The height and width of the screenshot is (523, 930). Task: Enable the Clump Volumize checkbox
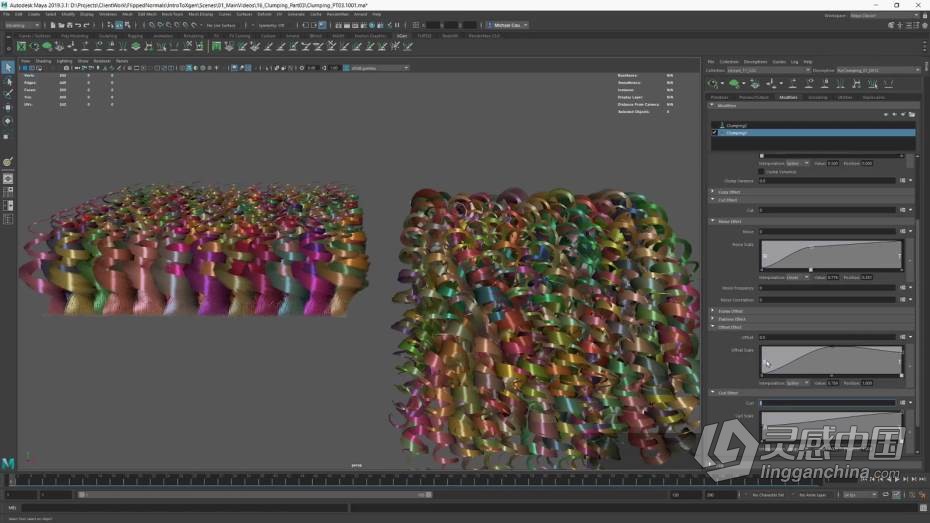point(762,172)
